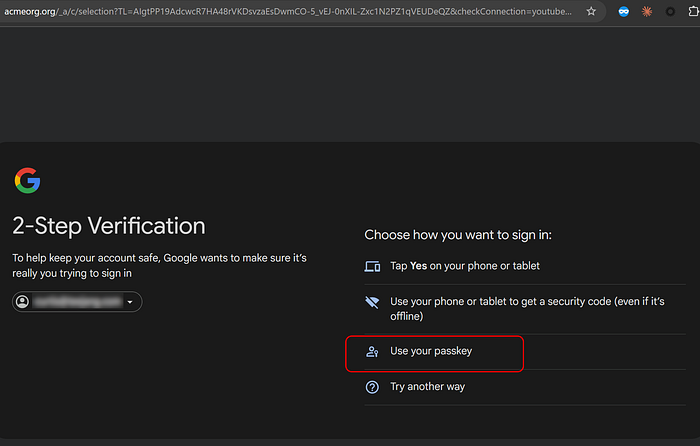Click the 'To help keep your account safe' description
The width and height of the screenshot is (700, 446).
(159, 266)
